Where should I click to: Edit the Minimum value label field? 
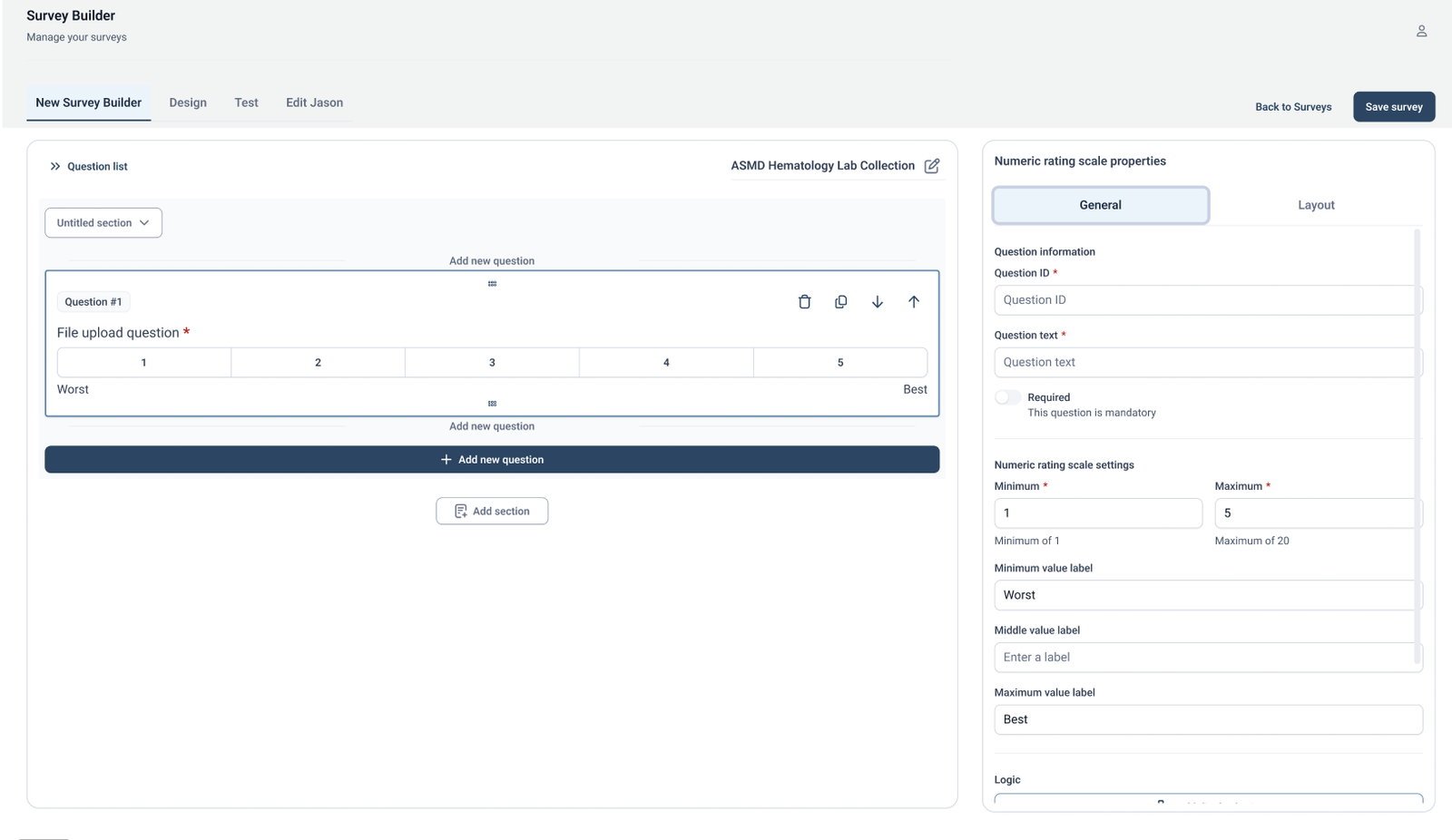point(1208,595)
